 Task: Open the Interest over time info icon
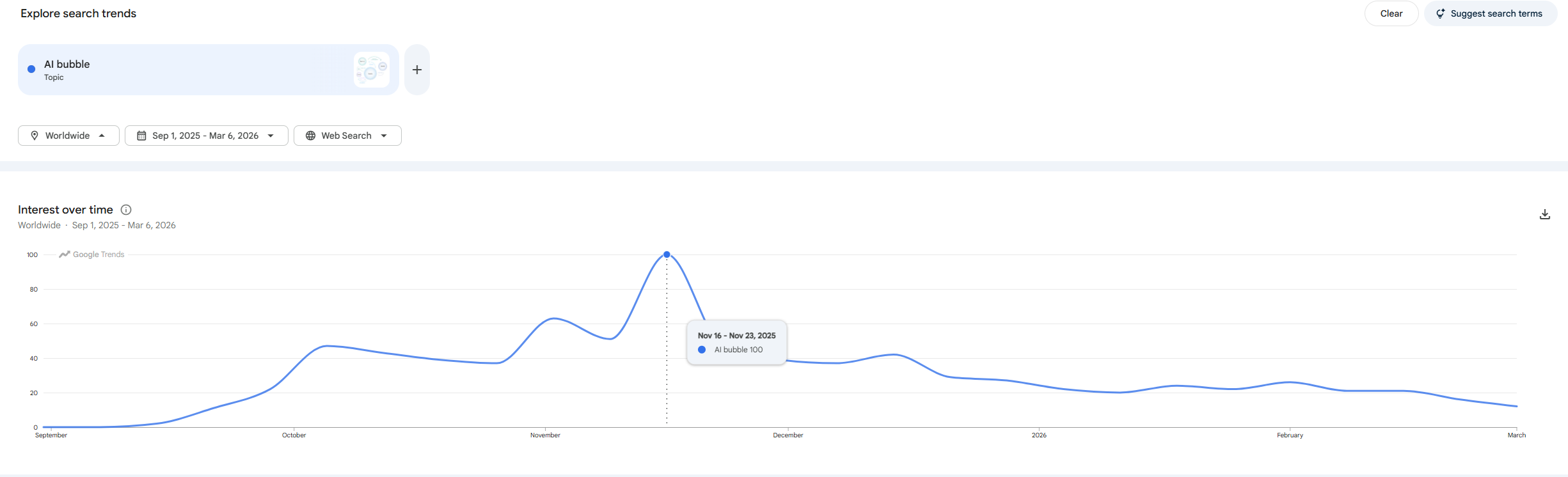coord(126,210)
